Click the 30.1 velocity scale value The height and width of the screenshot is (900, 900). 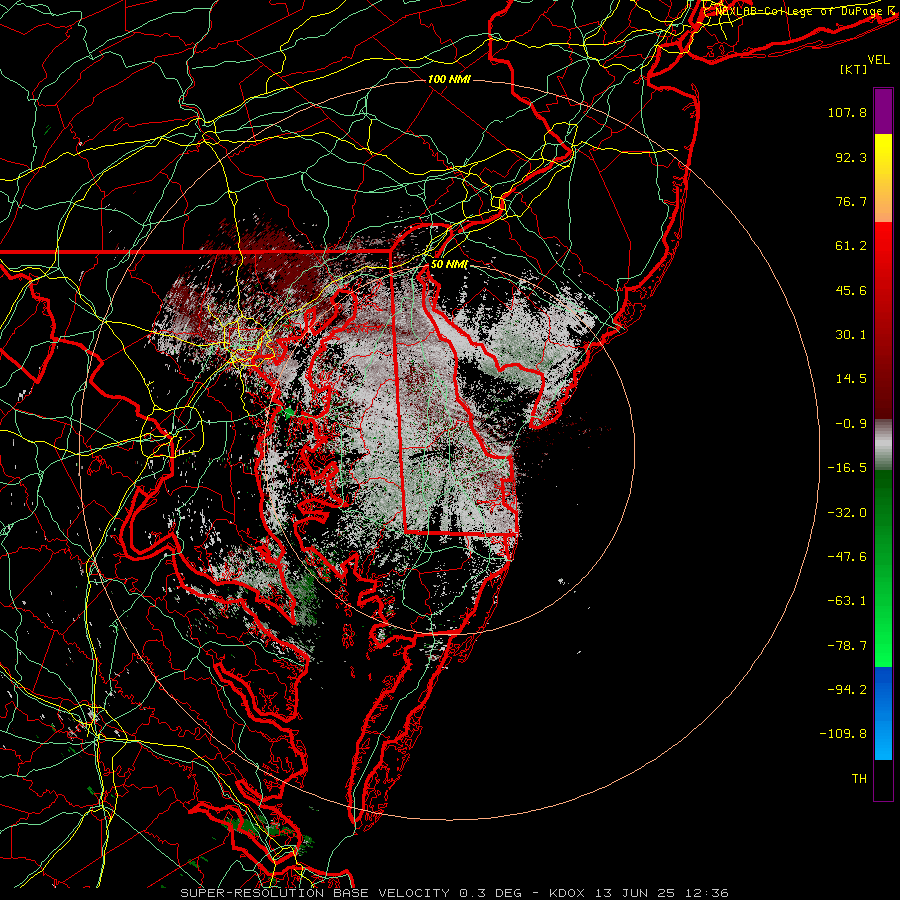[851, 335]
